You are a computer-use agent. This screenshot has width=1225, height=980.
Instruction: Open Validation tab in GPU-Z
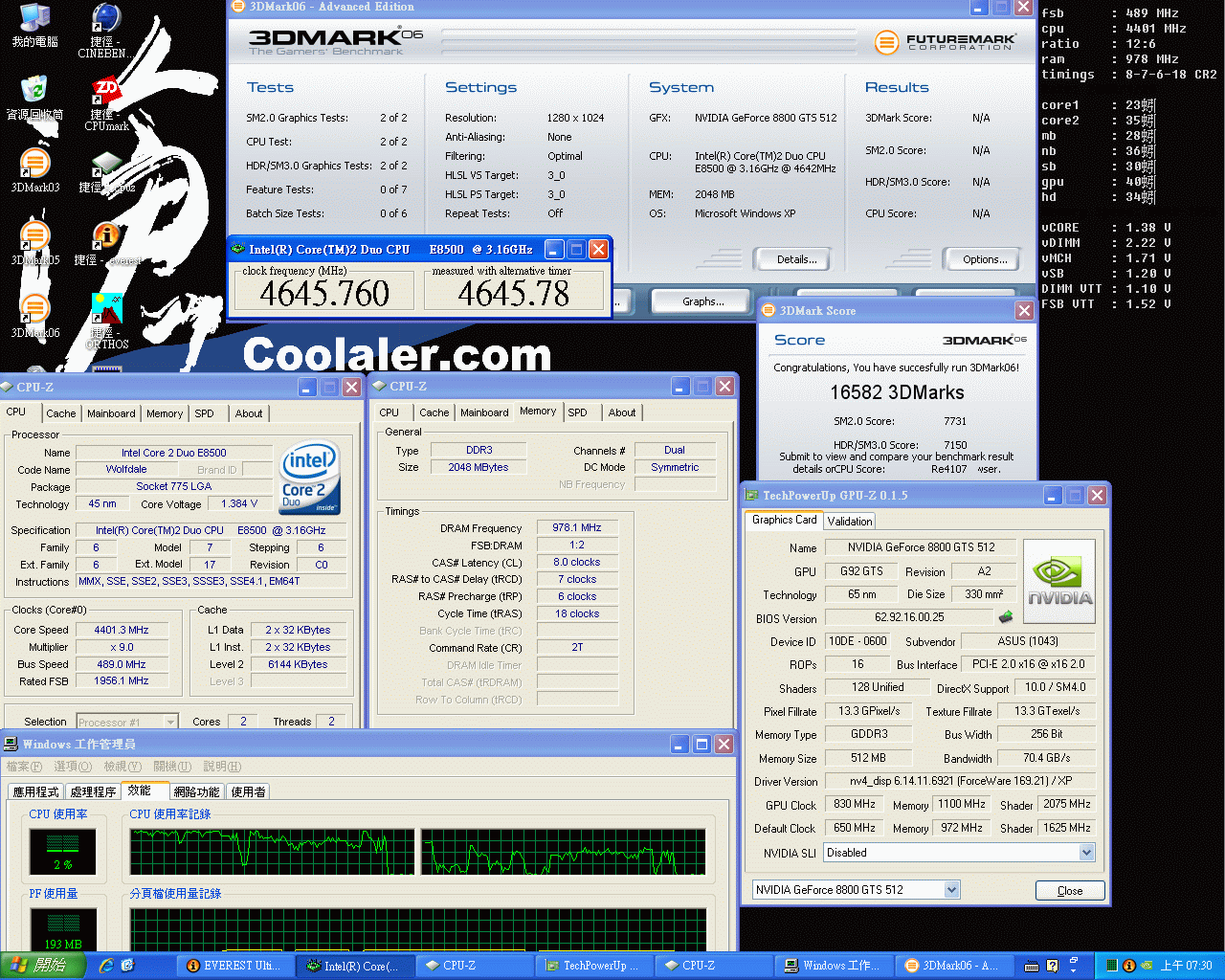[850, 521]
